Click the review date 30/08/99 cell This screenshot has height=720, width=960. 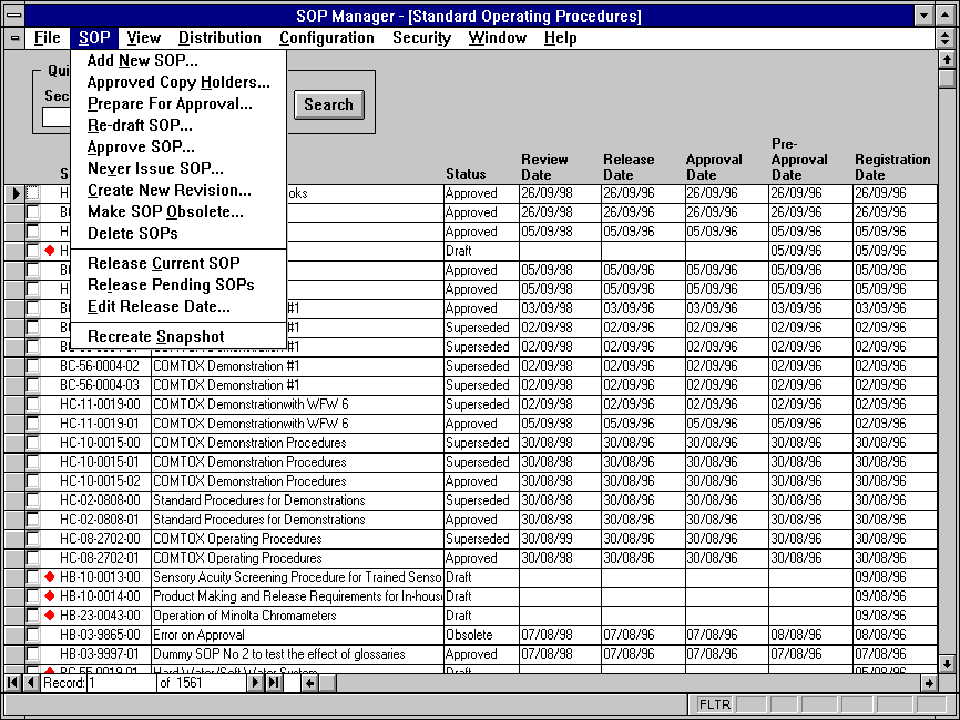tap(560, 539)
